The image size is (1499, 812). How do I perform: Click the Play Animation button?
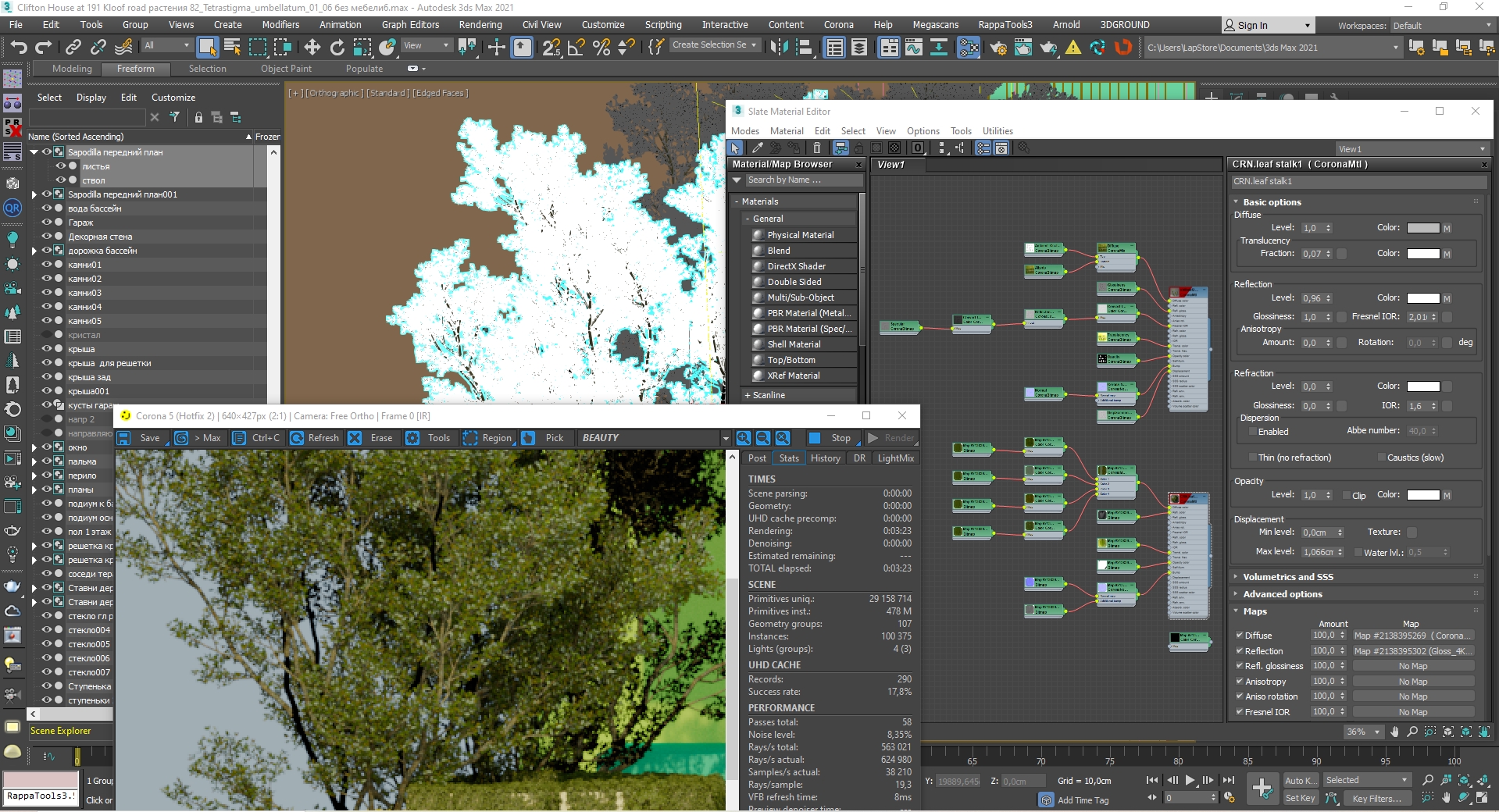click(1190, 780)
